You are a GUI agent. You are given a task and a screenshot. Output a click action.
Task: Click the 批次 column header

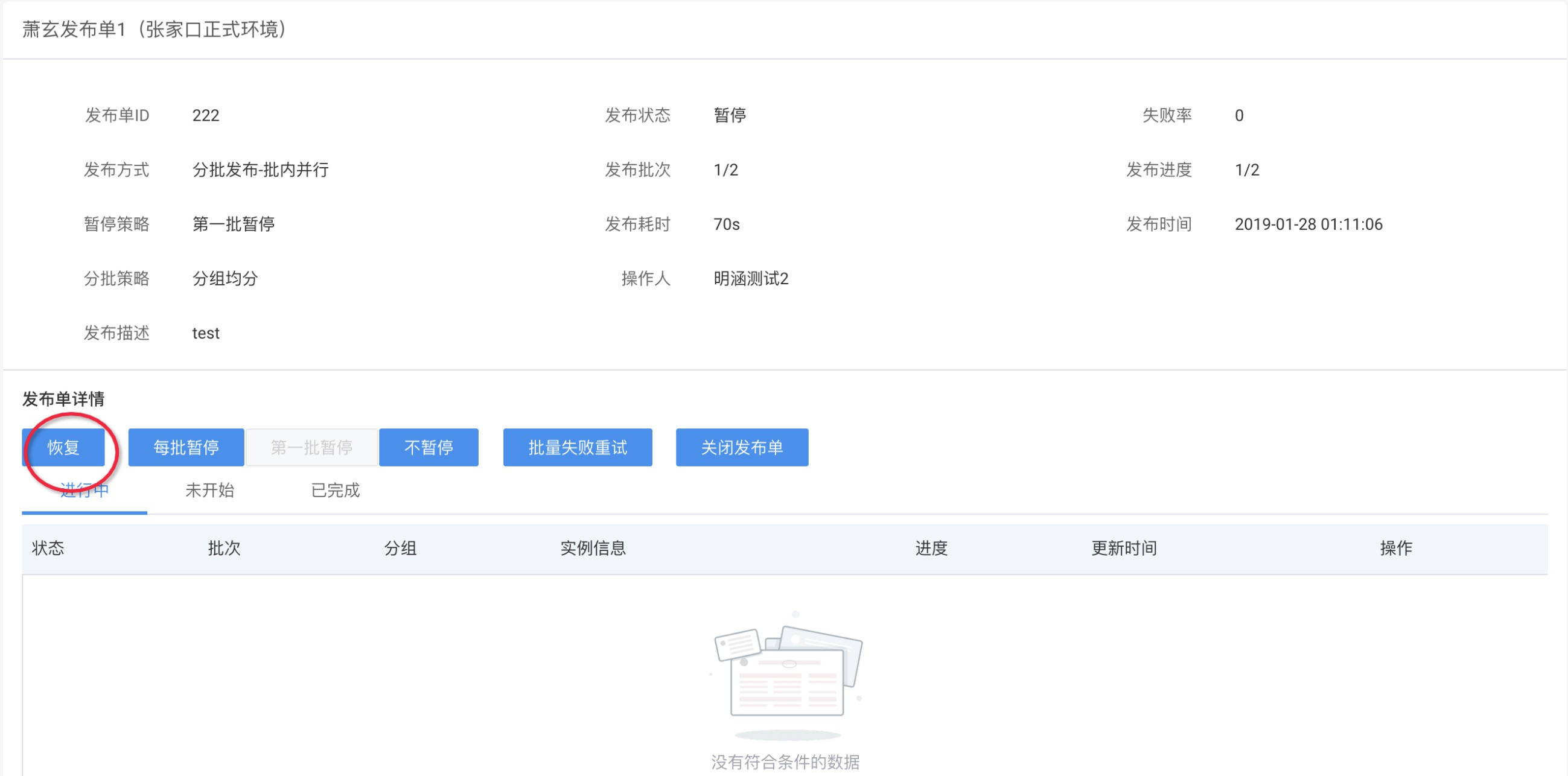224,549
